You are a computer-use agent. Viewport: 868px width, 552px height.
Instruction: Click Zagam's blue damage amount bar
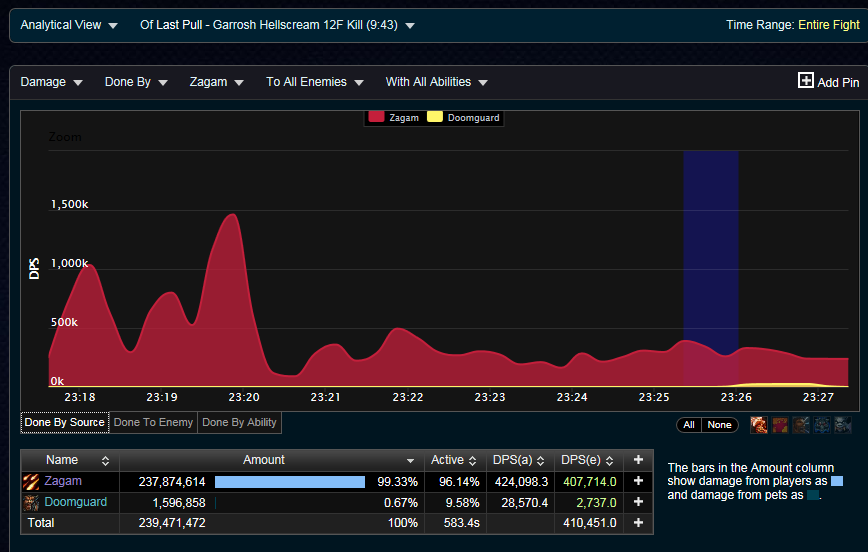point(290,482)
